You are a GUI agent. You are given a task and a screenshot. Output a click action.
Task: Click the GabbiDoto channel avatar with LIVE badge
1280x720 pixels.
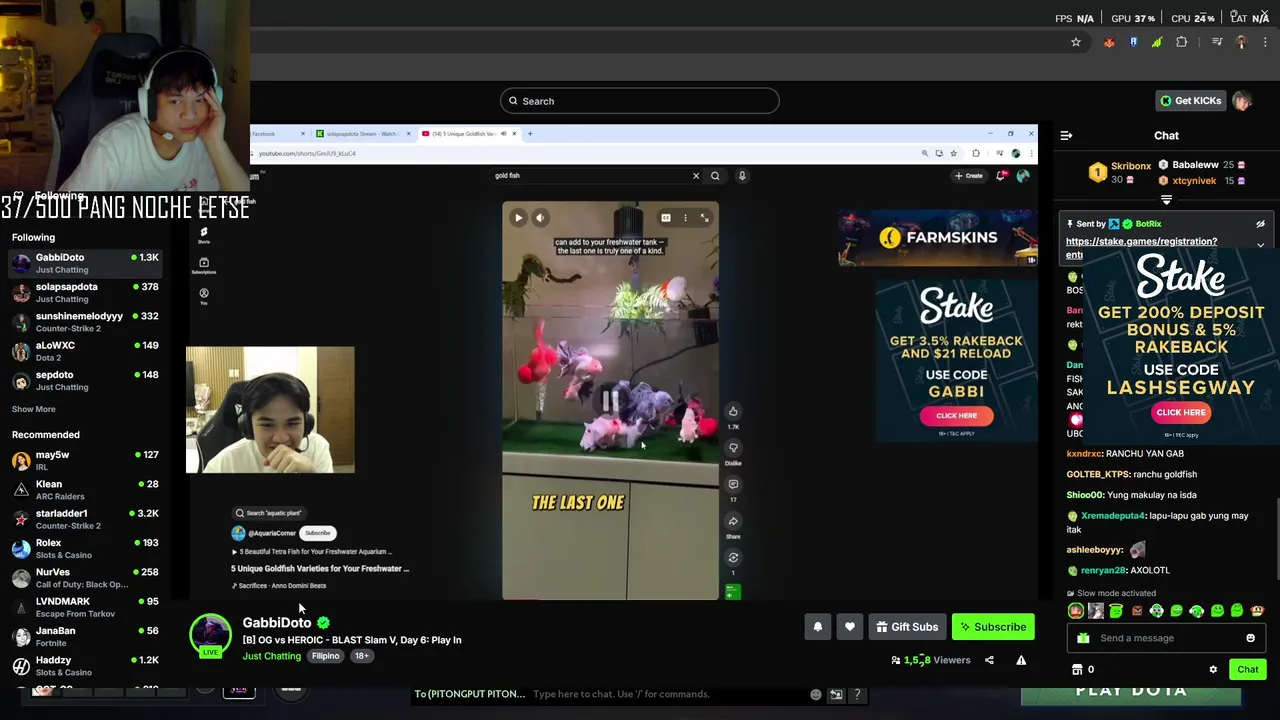(210, 637)
